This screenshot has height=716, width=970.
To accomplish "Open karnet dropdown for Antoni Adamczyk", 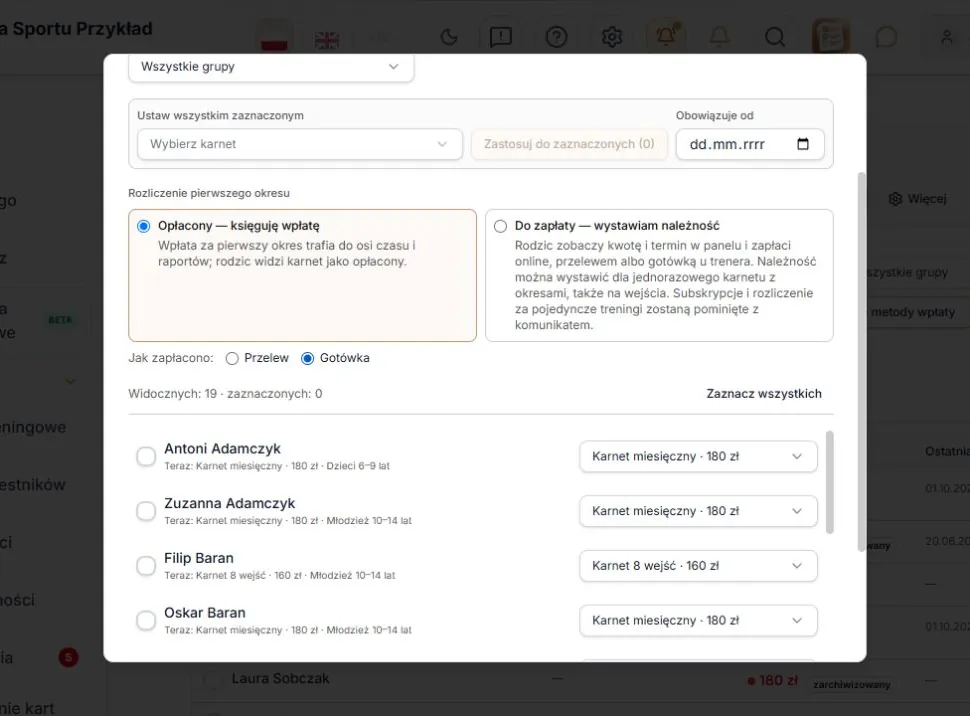I will tap(698, 457).
